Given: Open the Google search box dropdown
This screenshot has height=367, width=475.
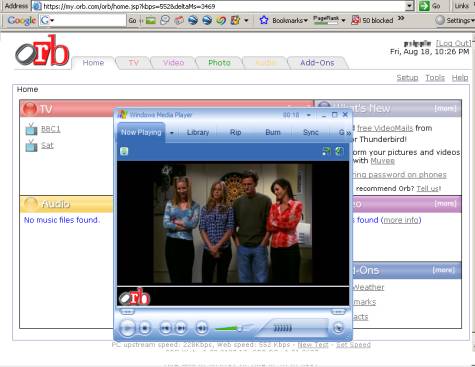Looking at the screenshot, I should (x=52, y=21).
